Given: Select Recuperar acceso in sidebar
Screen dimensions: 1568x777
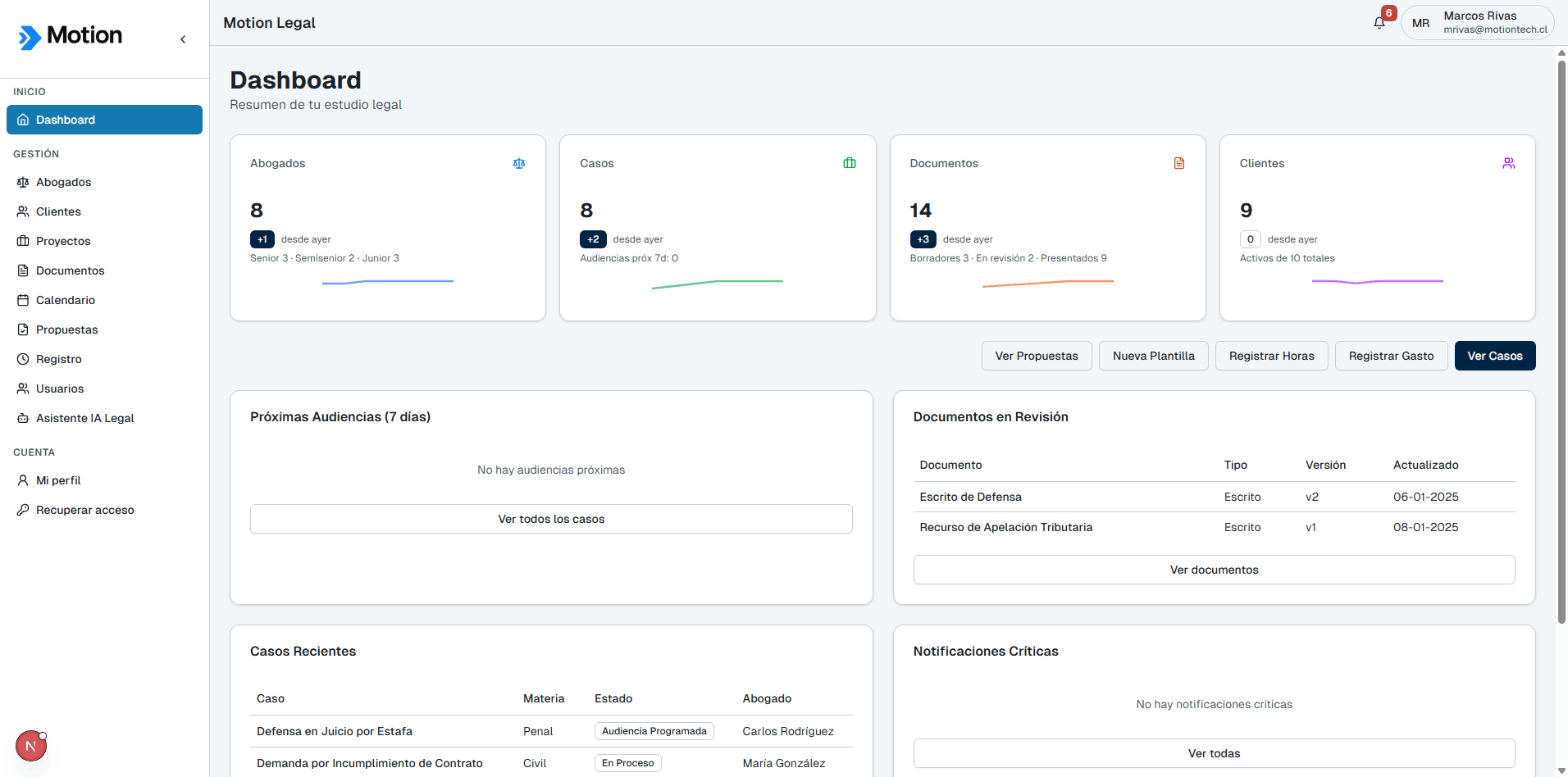Looking at the screenshot, I should (x=84, y=510).
